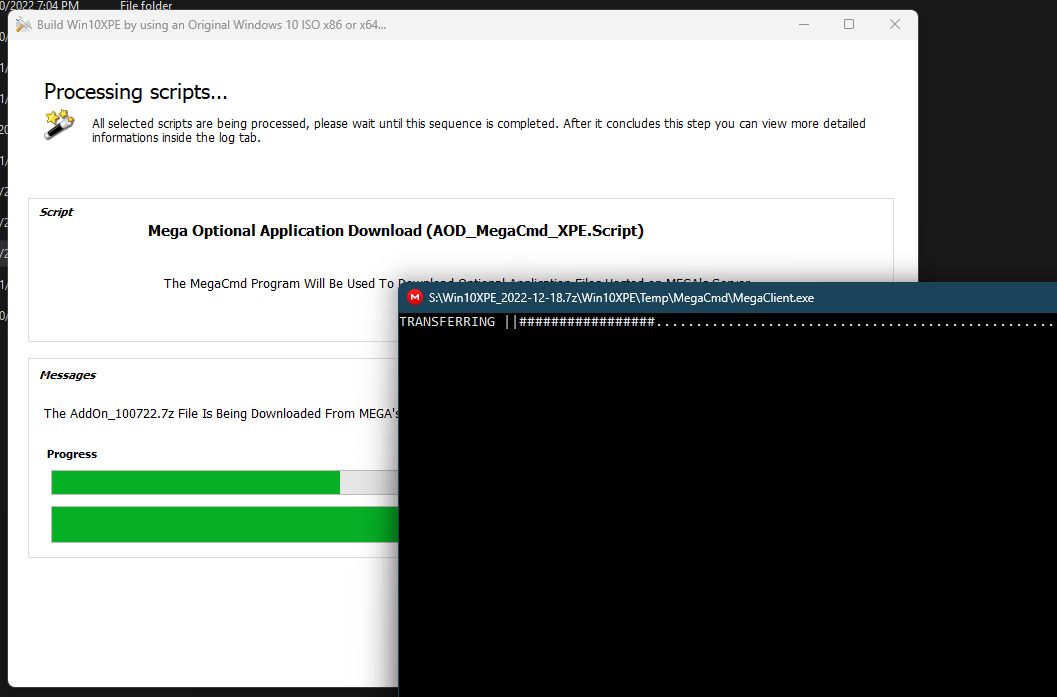Click the 'Script' group label
Viewport: 1057px width, 697px height.
tap(56, 212)
